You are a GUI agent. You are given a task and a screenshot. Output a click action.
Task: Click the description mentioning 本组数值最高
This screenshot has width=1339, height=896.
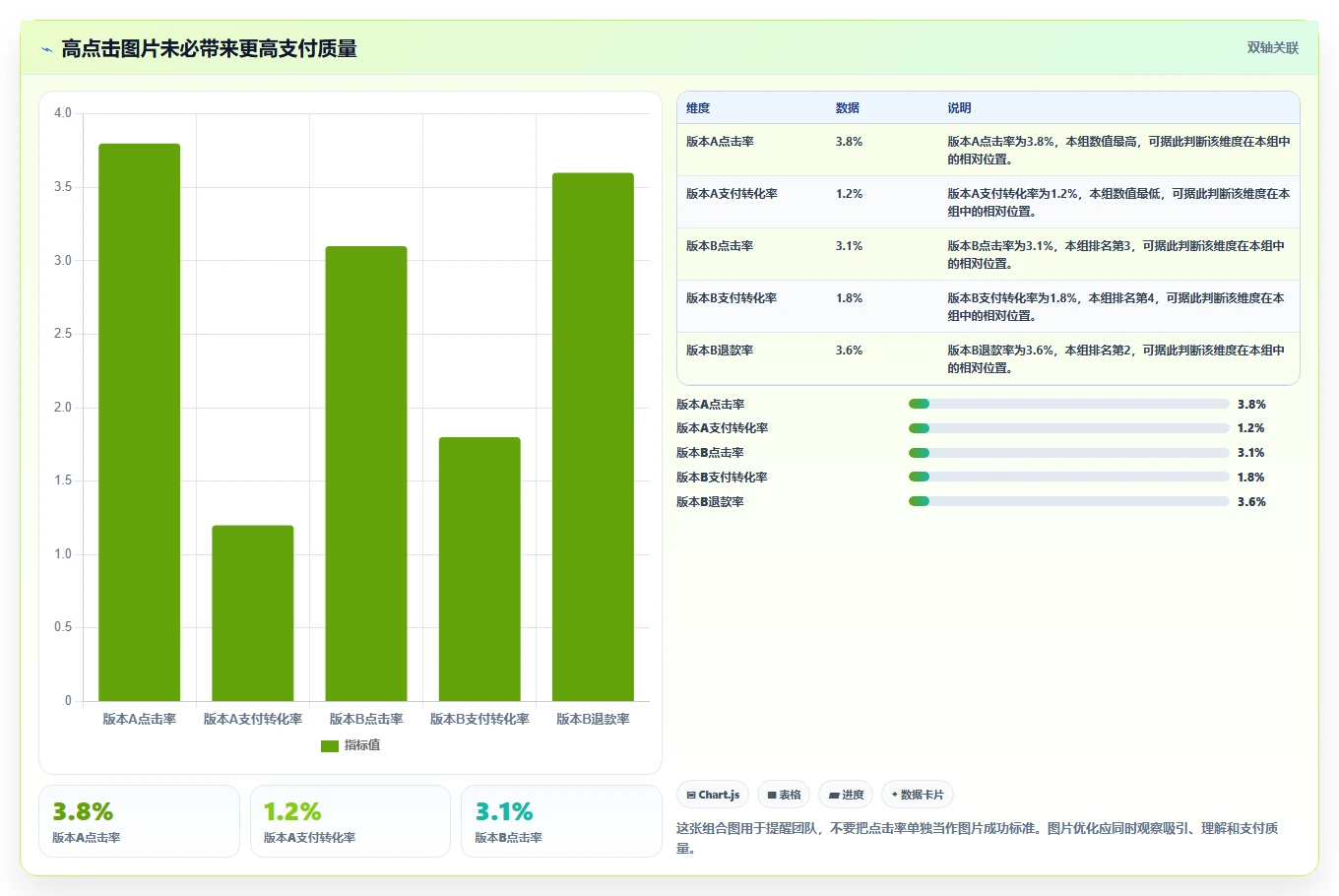(1119, 151)
